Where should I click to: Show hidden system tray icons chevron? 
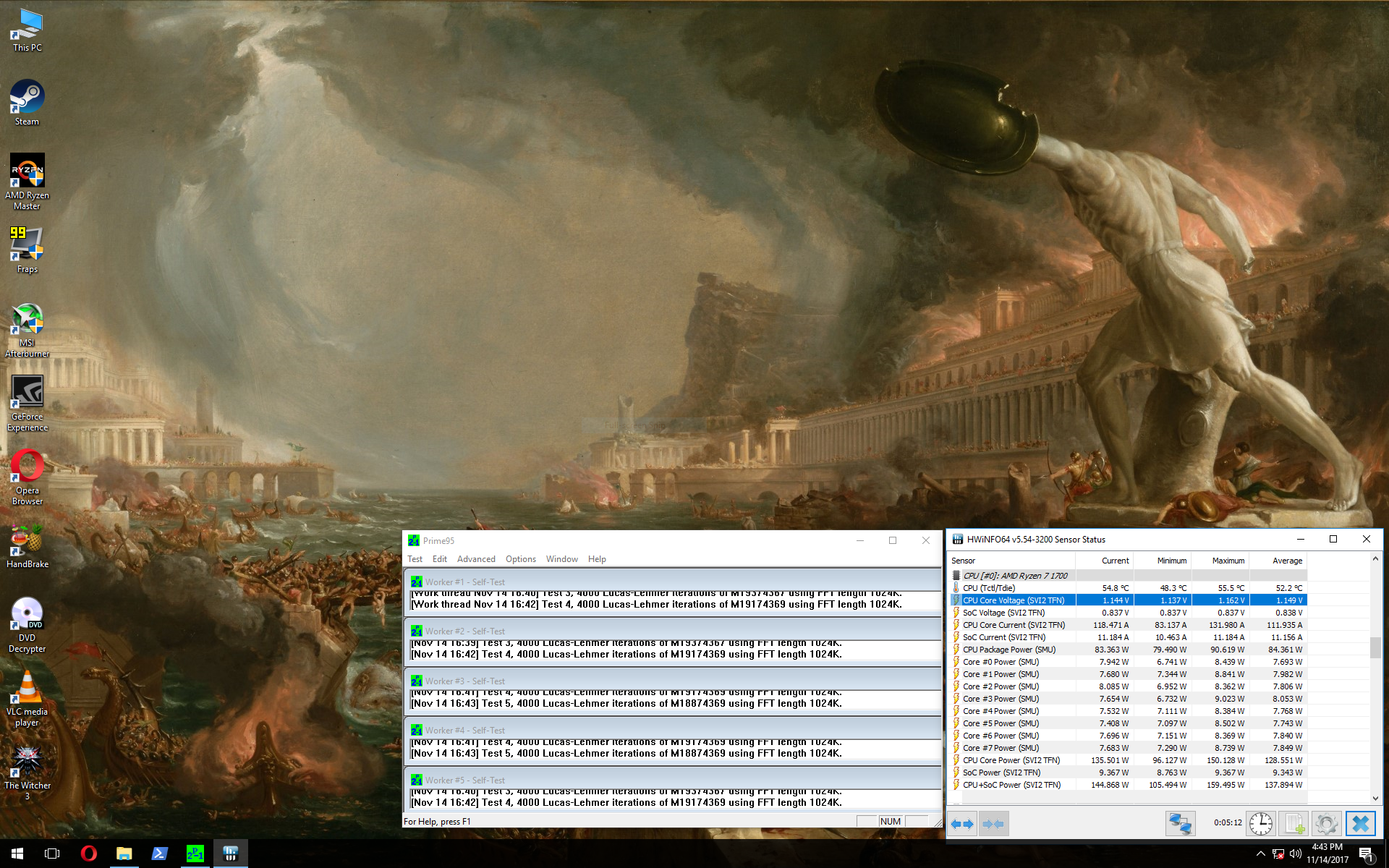click(x=1260, y=854)
